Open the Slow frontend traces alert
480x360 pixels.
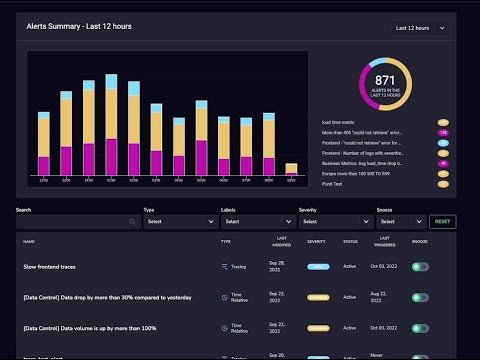point(49,267)
